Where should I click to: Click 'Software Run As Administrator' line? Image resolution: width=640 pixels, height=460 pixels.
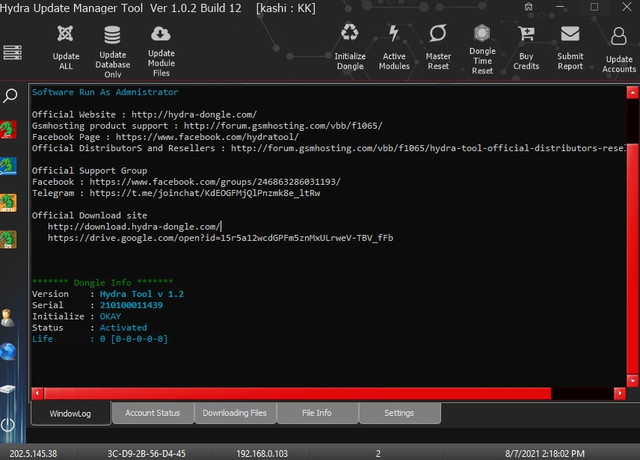[x=105, y=92]
